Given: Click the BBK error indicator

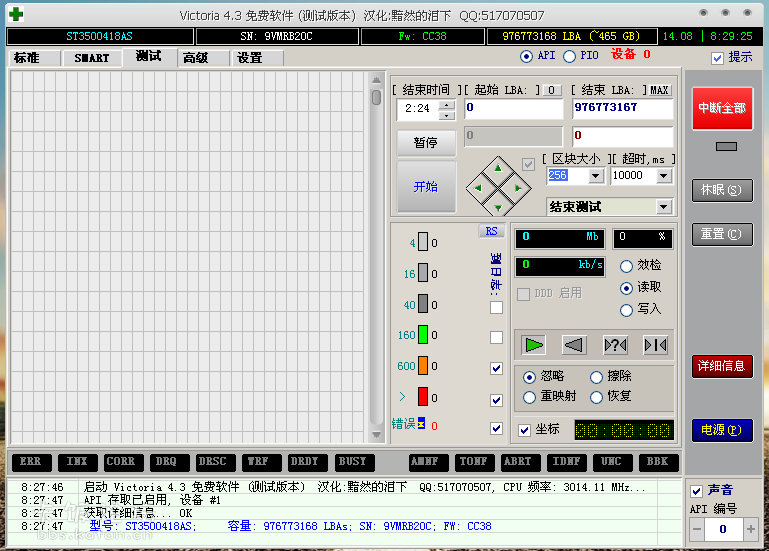Looking at the screenshot, I should click(x=658, y=462).
